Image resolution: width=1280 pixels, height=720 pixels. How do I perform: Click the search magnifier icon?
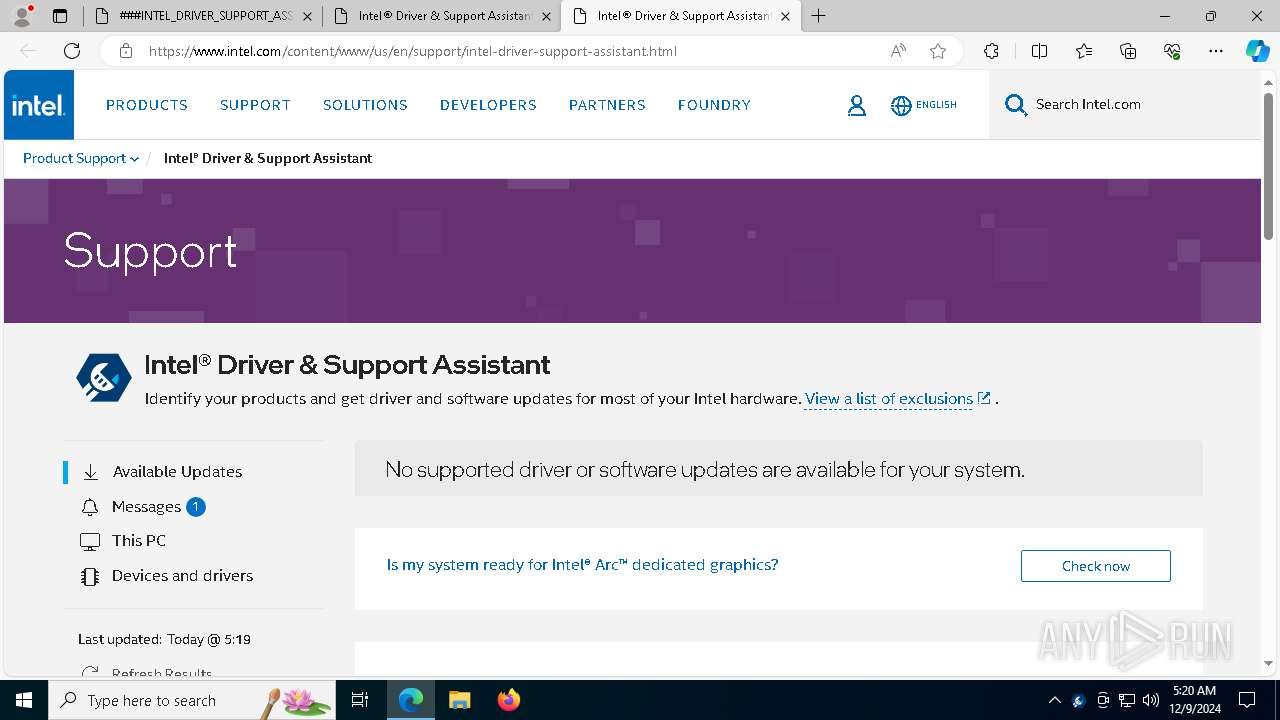(x=1016, y=105)
